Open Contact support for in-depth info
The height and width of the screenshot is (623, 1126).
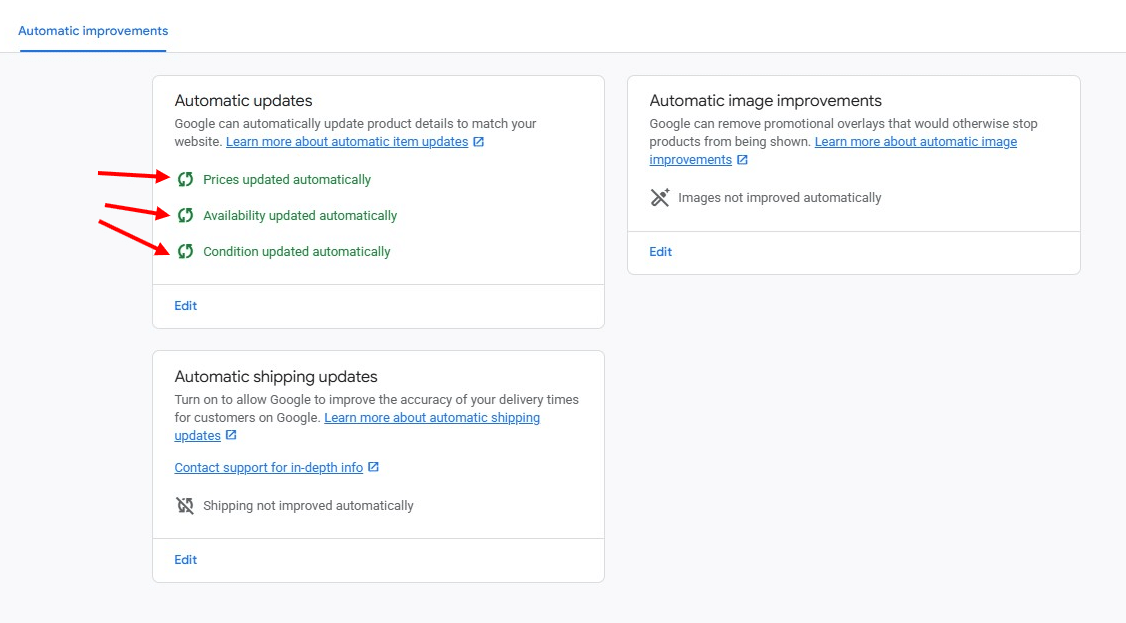[x=268, y=467]
